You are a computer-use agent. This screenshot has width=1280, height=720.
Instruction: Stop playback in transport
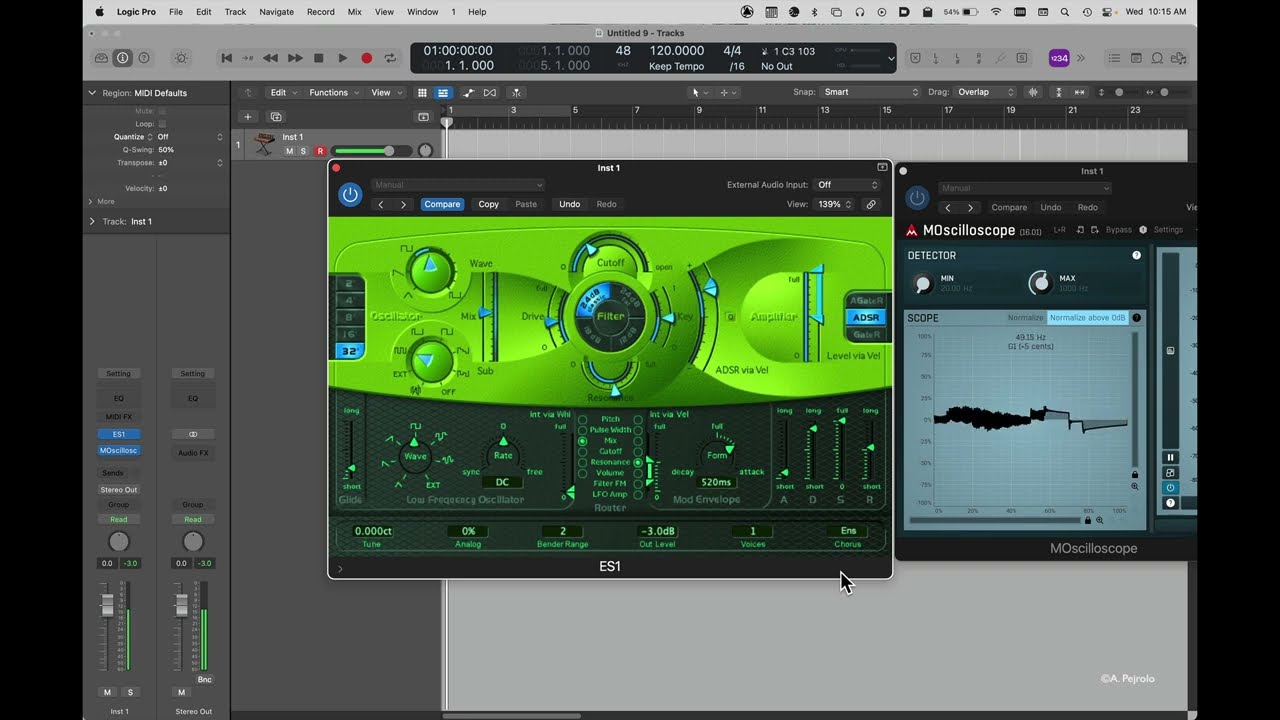[x=319, y=58]
